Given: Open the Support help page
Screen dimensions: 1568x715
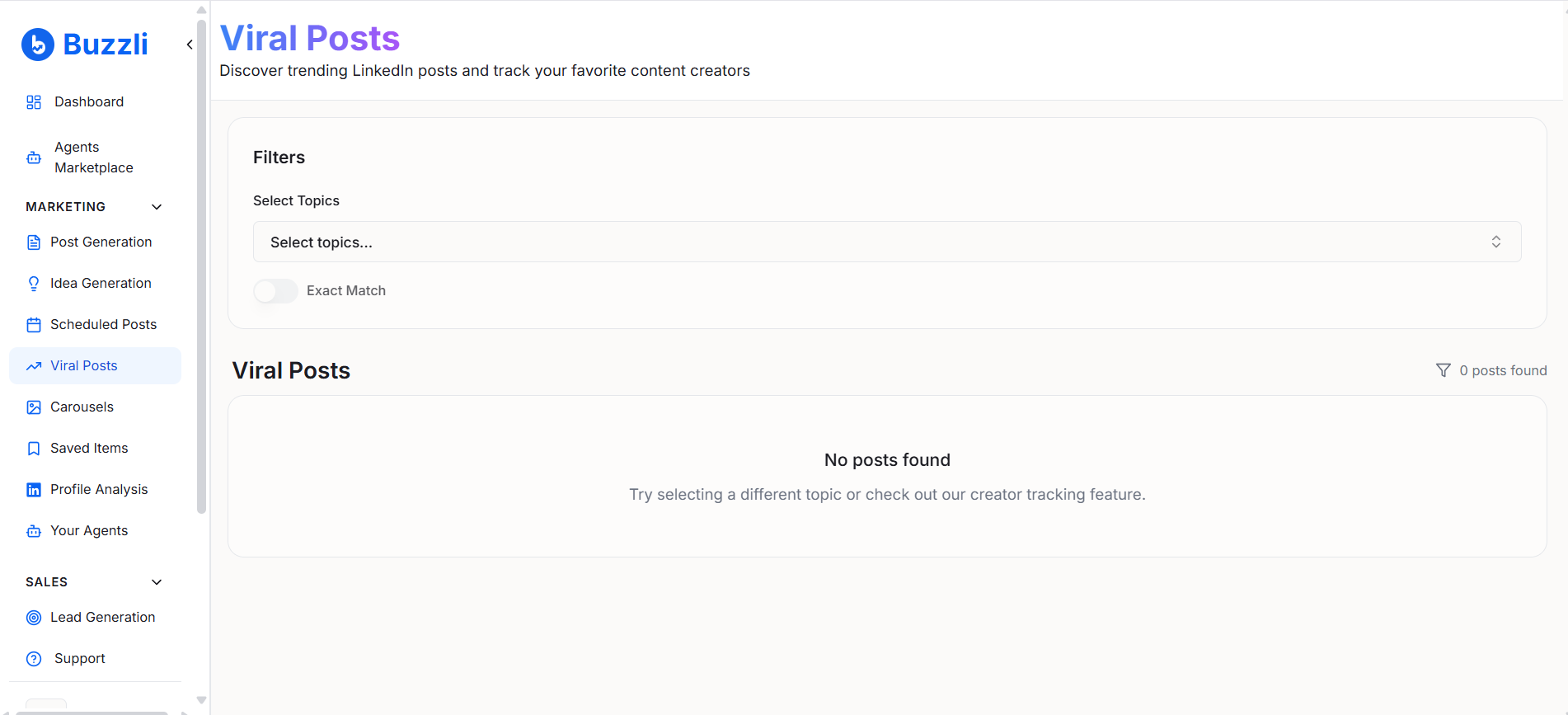Looking at the screenshot, I should click(x=79, y=658).
